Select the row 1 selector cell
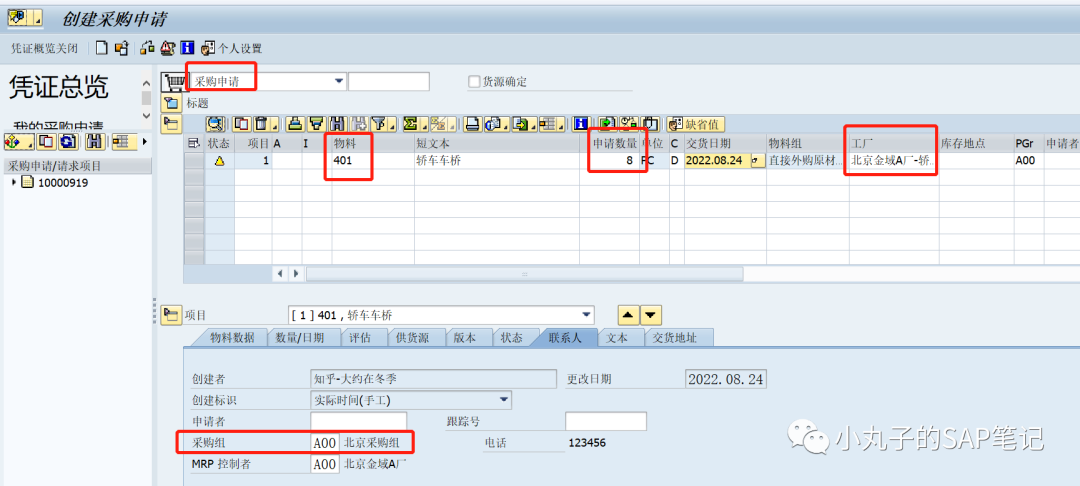The height and width of the screenshot is (486, 1080). point(194,160)
